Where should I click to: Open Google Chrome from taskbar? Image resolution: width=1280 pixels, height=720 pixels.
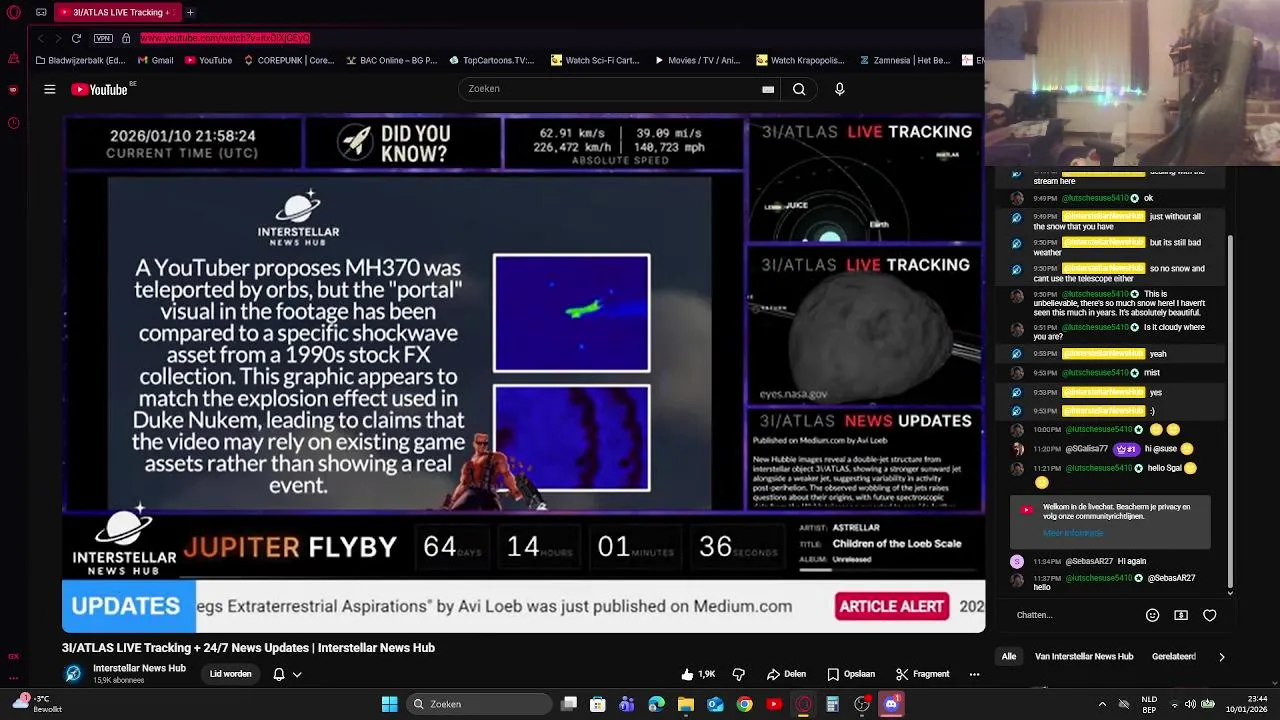point(744,704)
